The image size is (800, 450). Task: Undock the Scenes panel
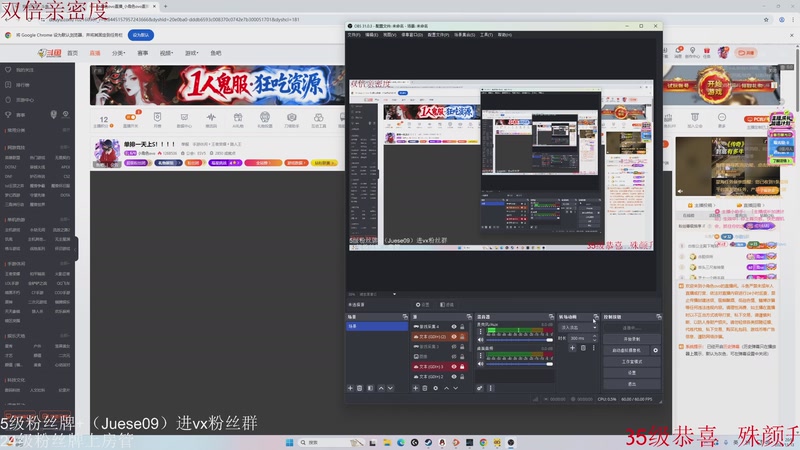tap(405, 317)
